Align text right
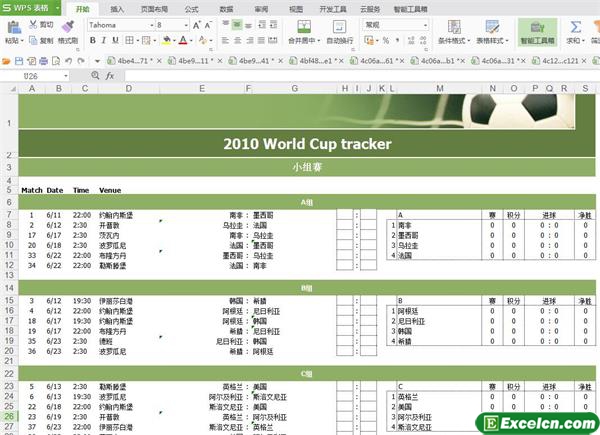Screen dimensions: 600x435 [249, 40]
